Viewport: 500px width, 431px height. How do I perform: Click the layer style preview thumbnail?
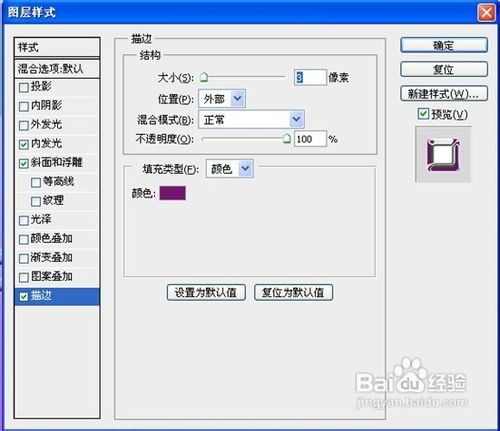pos(443,154)
